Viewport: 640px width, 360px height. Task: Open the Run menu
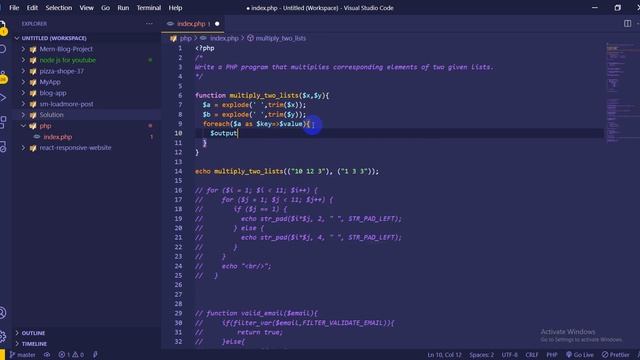123,8
